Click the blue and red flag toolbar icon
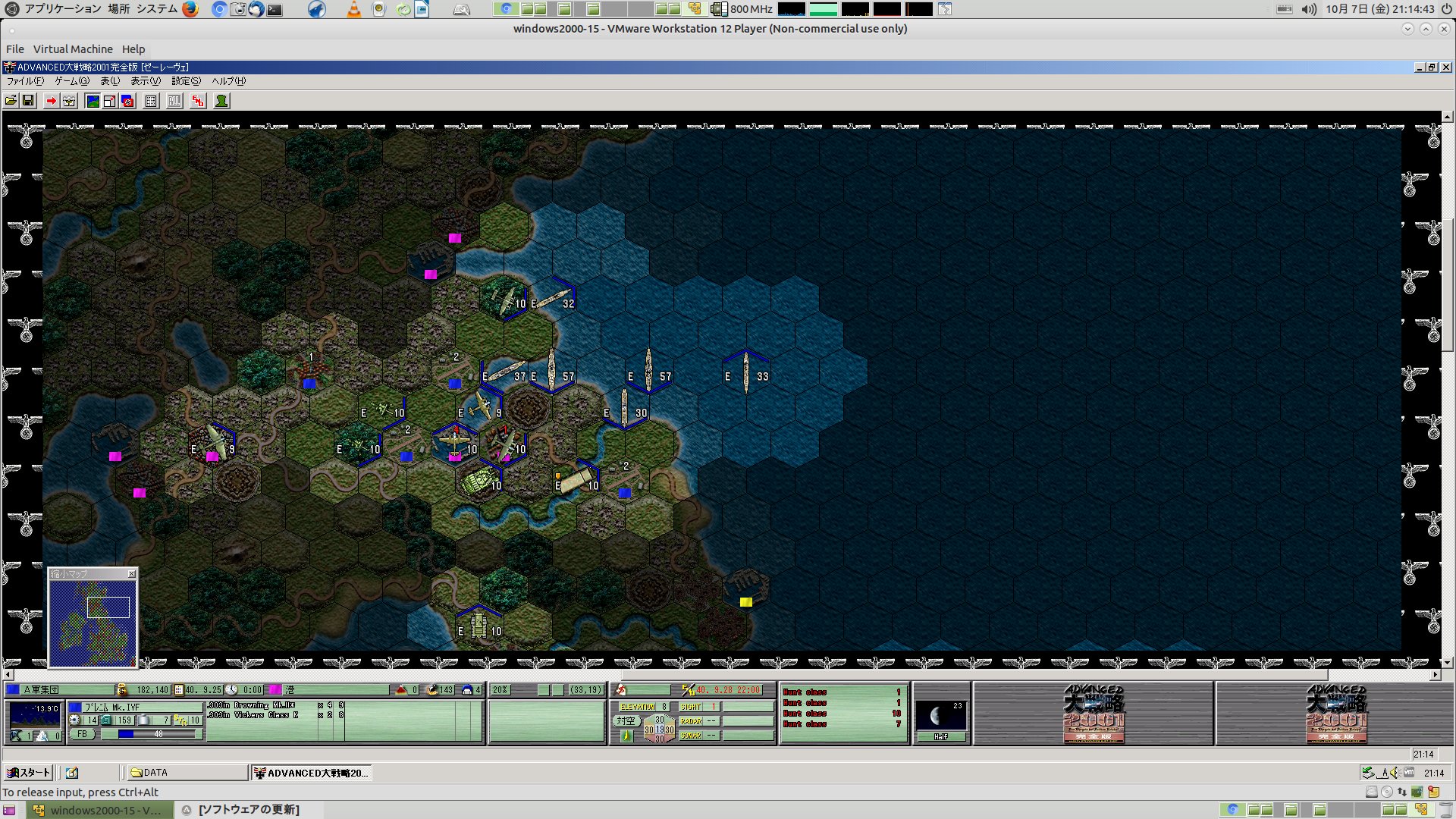Screen dimensions: 1456x819 tap(127, 101)
